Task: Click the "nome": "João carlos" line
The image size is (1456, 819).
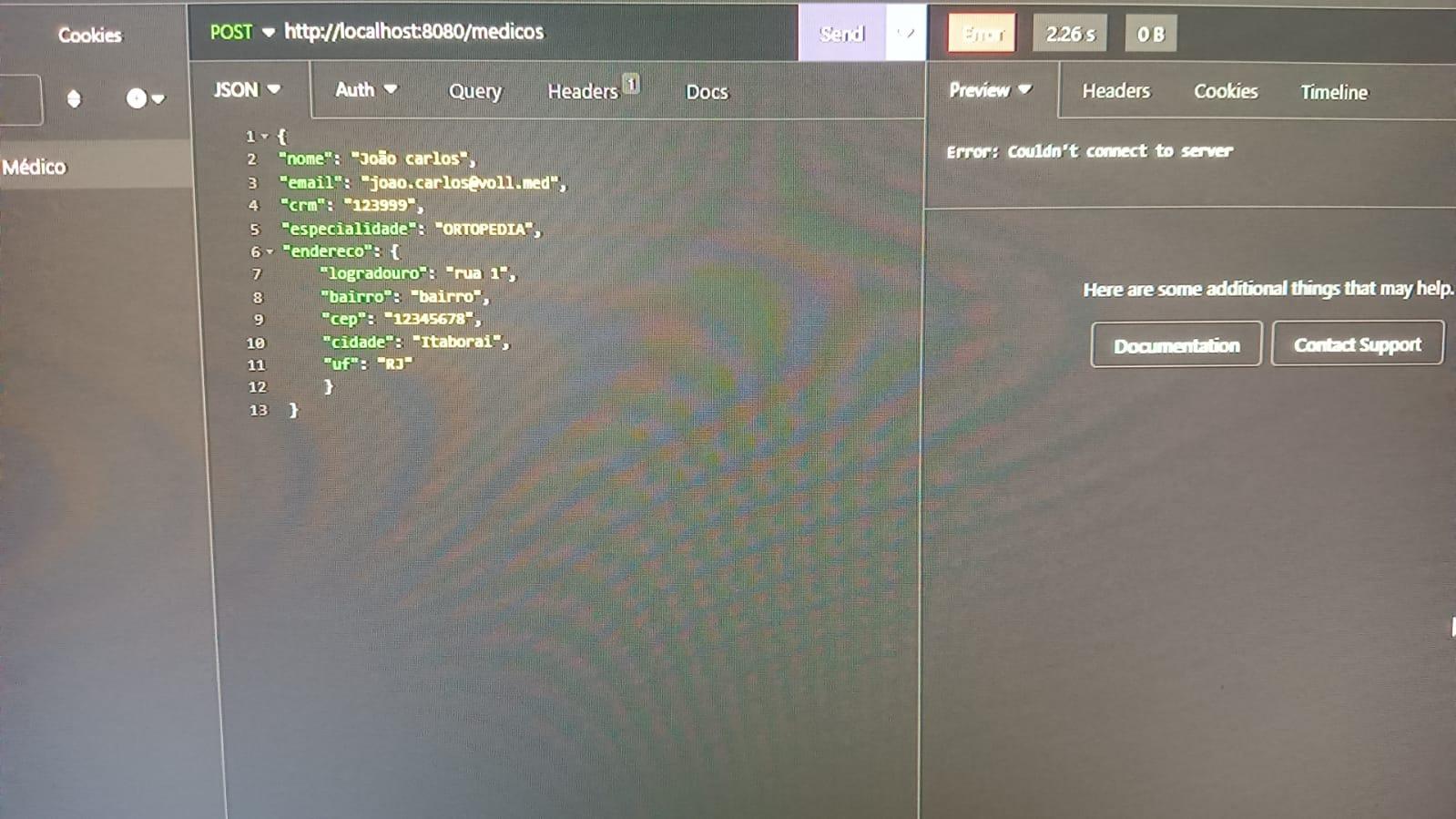Action: [377, 159]
